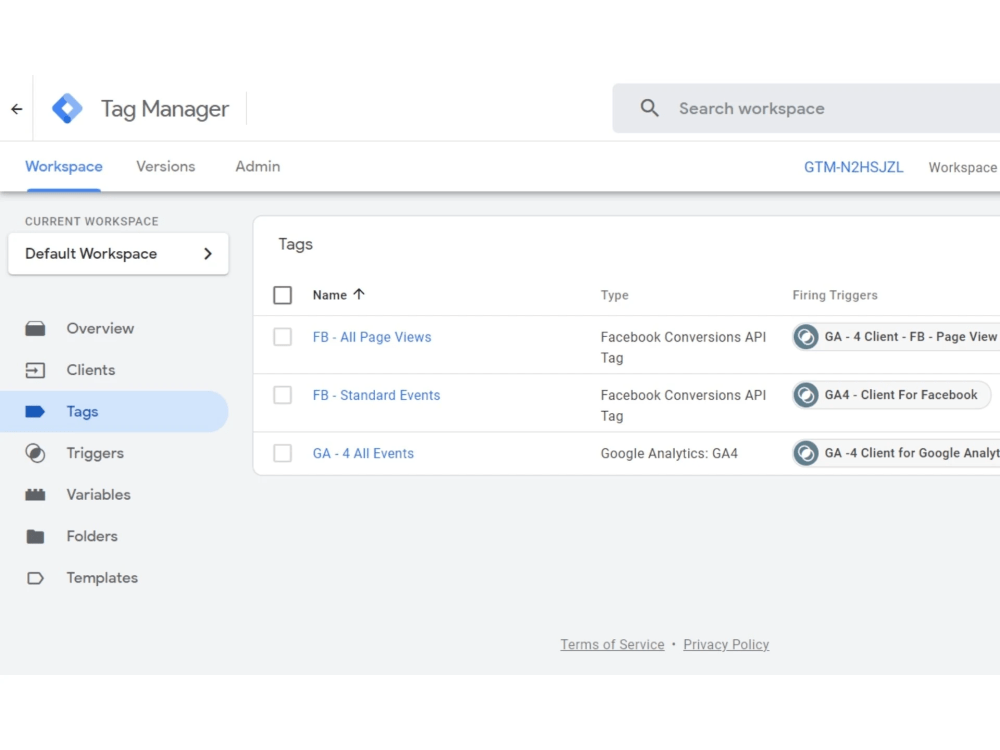Click the Workspace label beside the container ID
Viewport: 1000px width, 750px height.
[x=962, y=168]
